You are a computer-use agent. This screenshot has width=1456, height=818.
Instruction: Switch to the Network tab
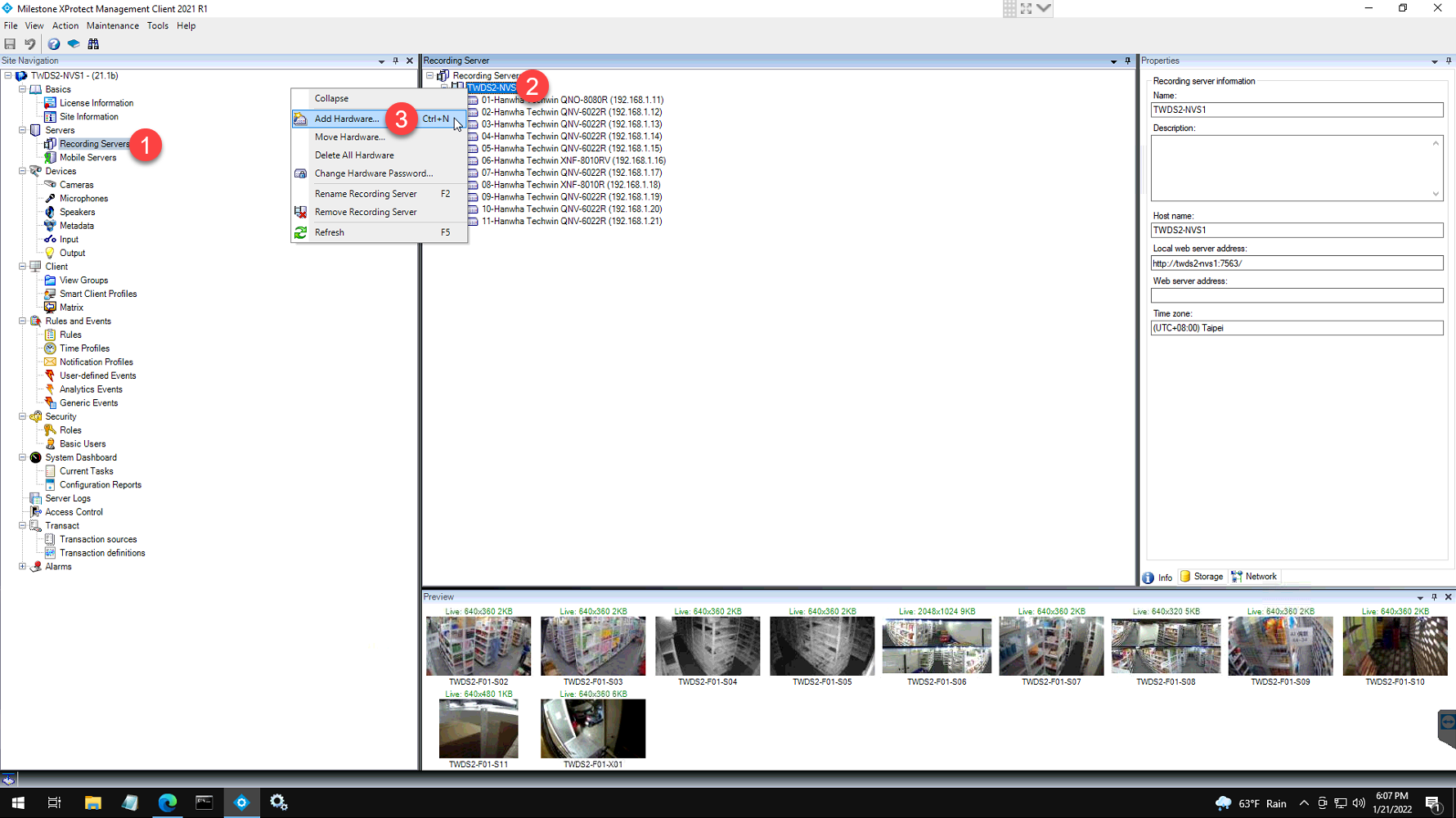[1254, 577]
